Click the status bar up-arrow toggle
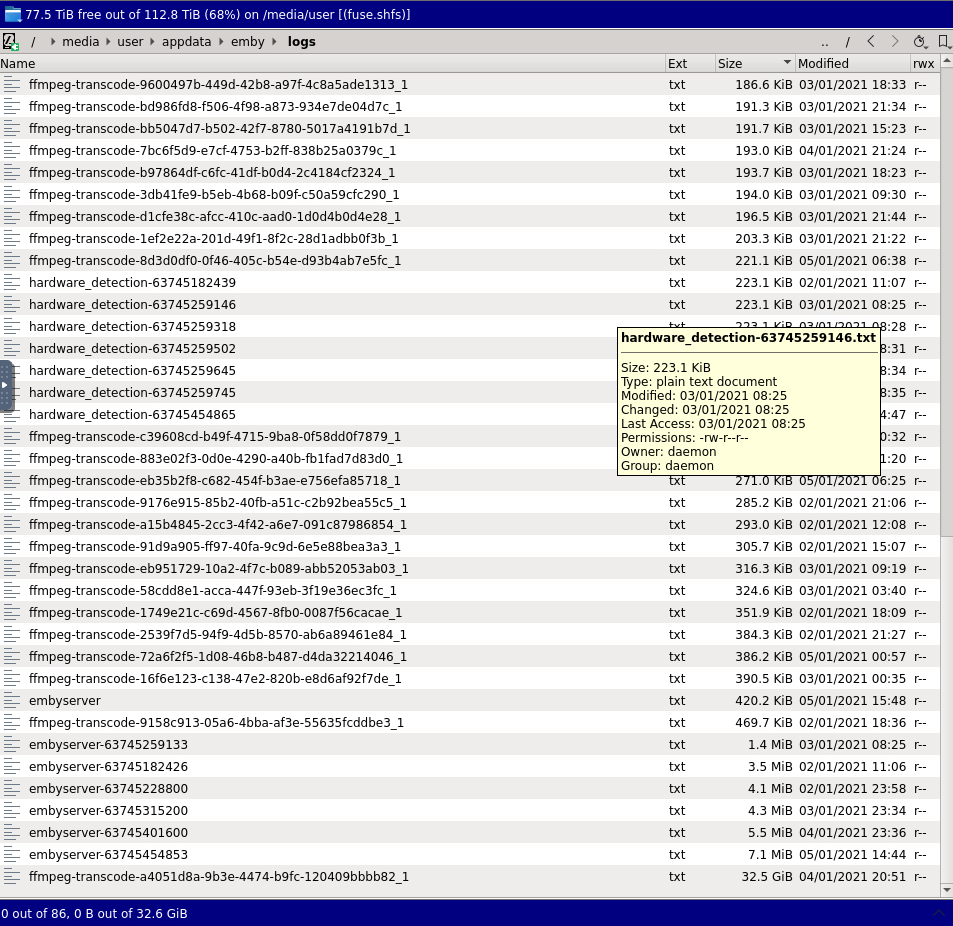The height and width of the screenshot is (926, 953). 940,913
